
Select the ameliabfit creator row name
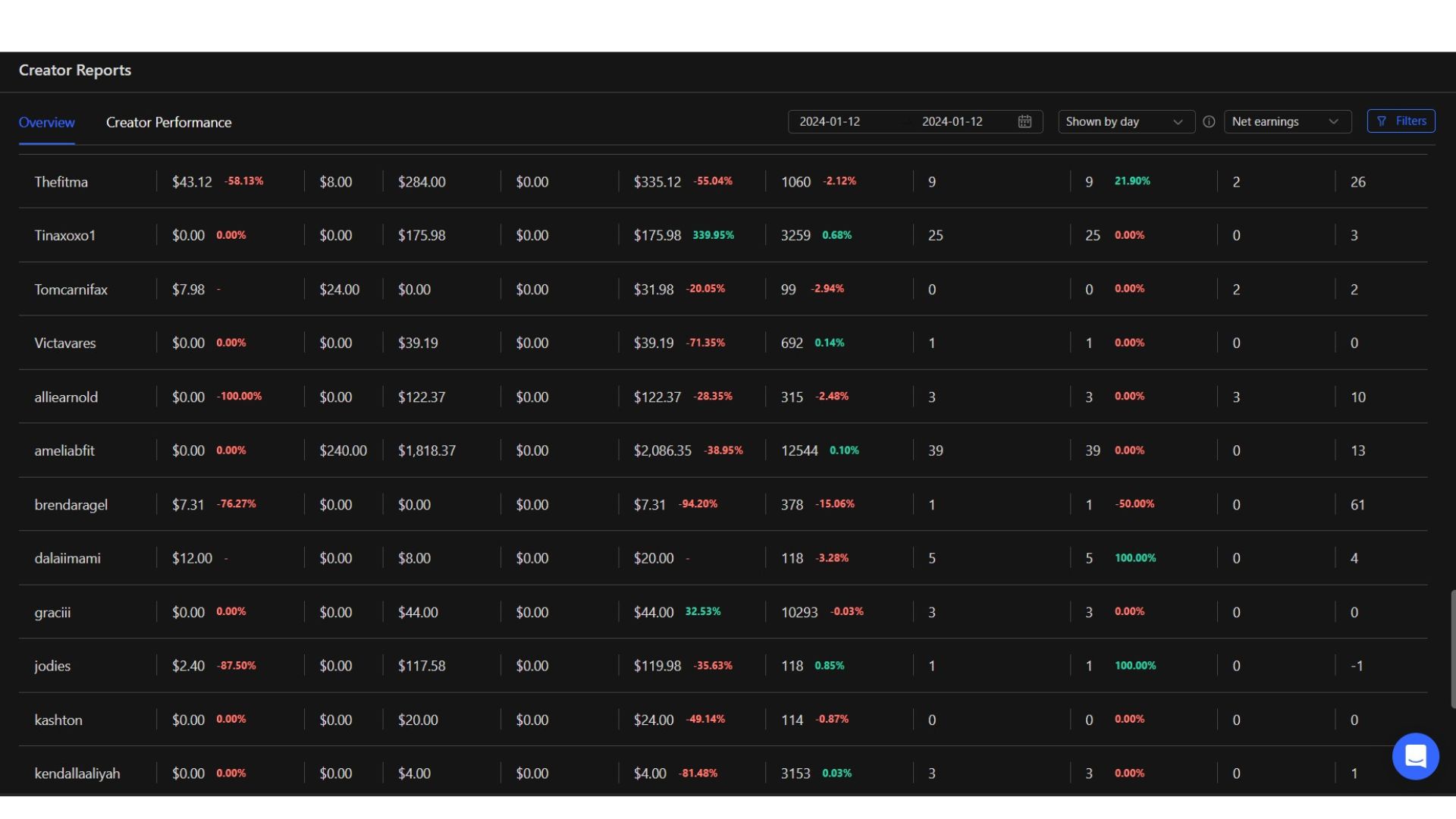click(64, 450)
